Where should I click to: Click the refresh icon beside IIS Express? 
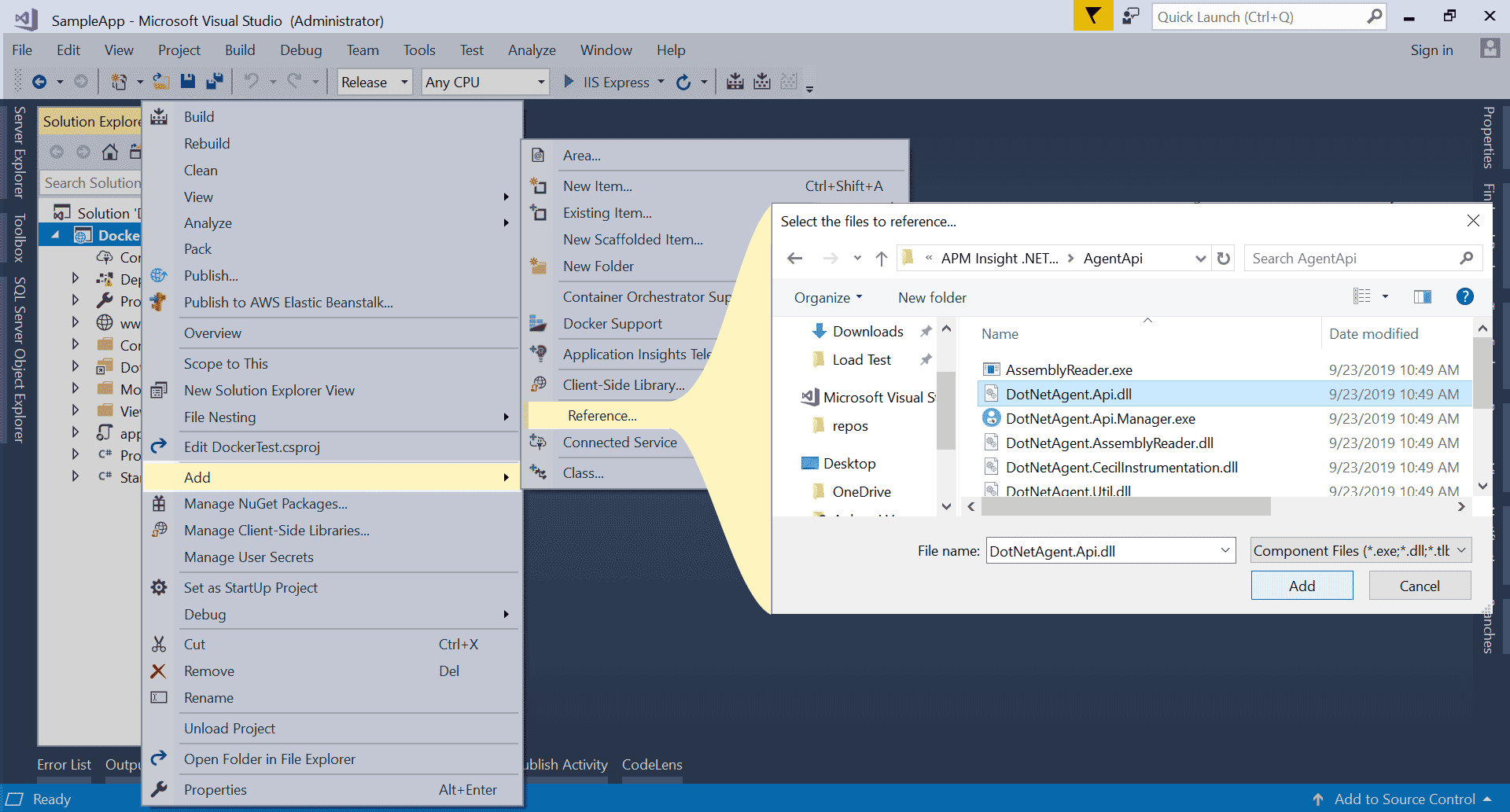click(683, 83)
